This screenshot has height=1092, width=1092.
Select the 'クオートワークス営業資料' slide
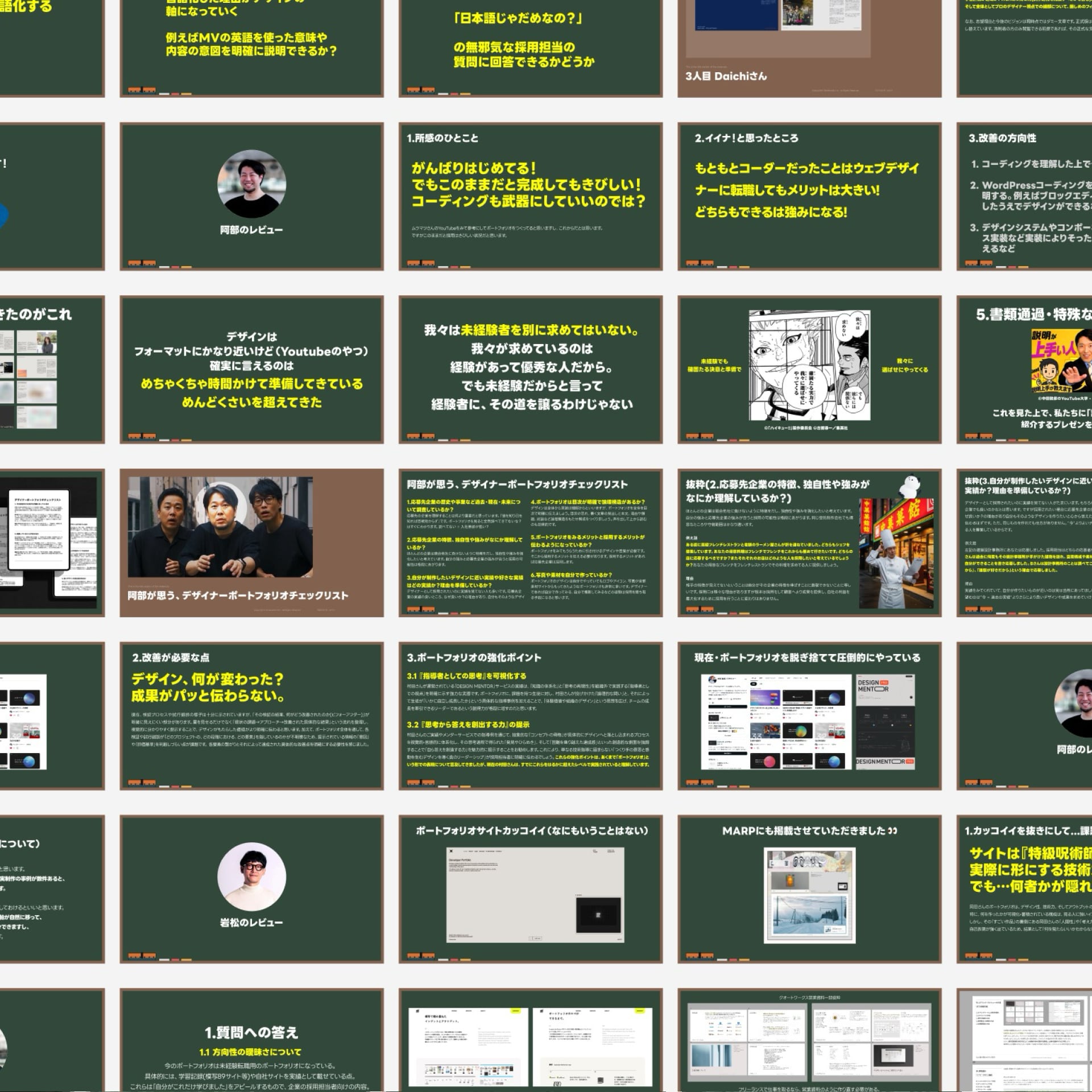[x=809, y=1041]
